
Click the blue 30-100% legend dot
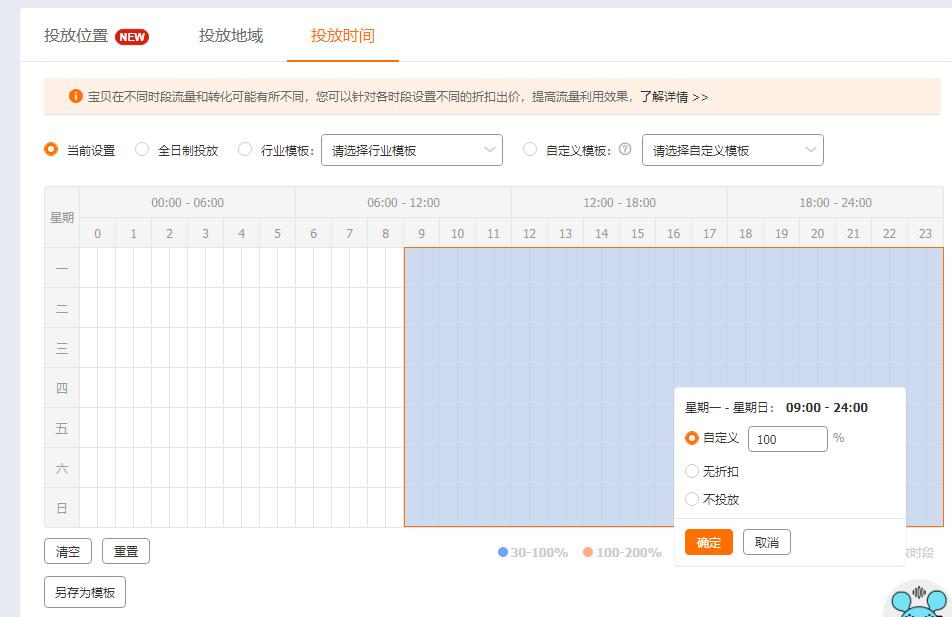502,551
